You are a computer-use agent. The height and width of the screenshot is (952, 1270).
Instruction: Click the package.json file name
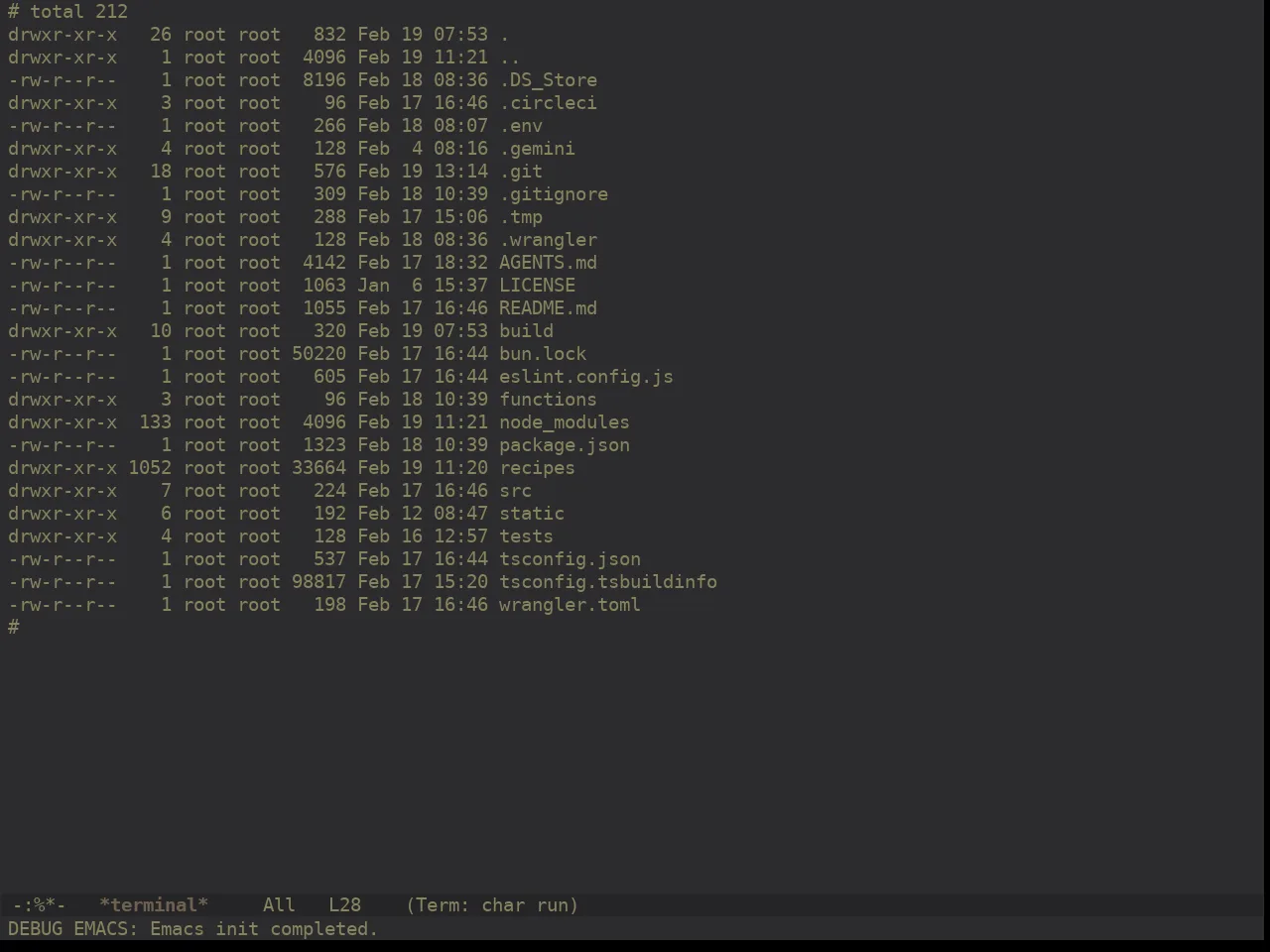click(565, 445)
